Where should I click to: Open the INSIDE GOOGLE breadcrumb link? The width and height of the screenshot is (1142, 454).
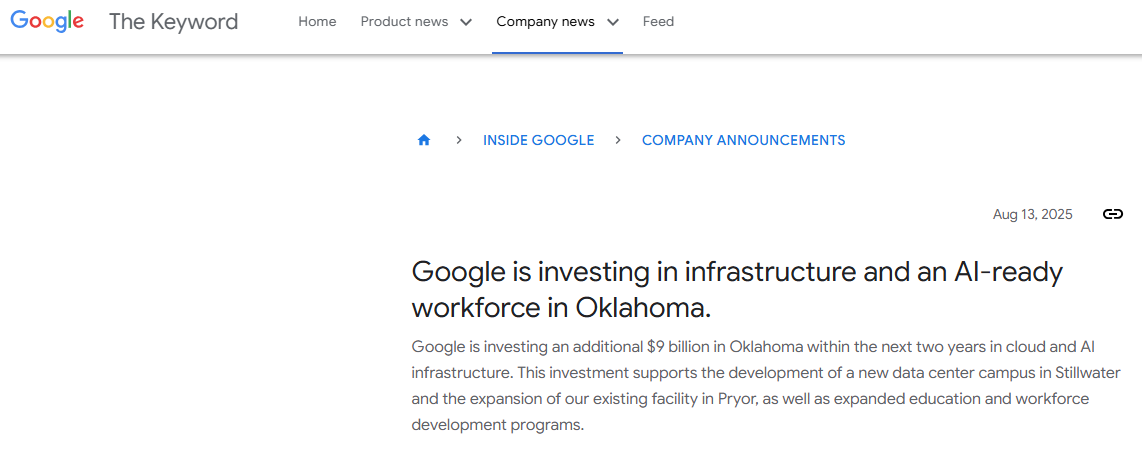pyautogui.click(x=538, y=141)
